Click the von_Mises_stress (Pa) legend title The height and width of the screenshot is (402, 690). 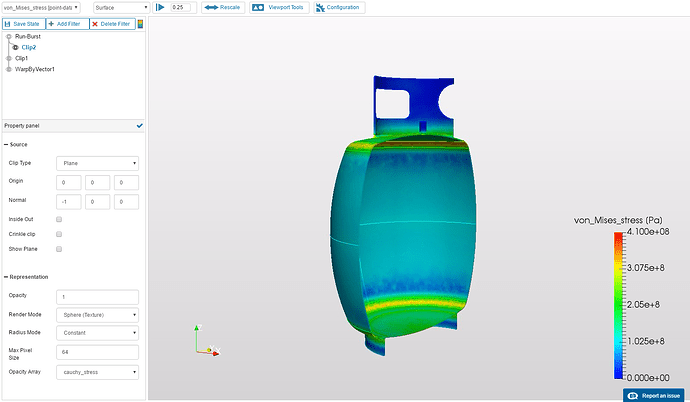[618, 220]
